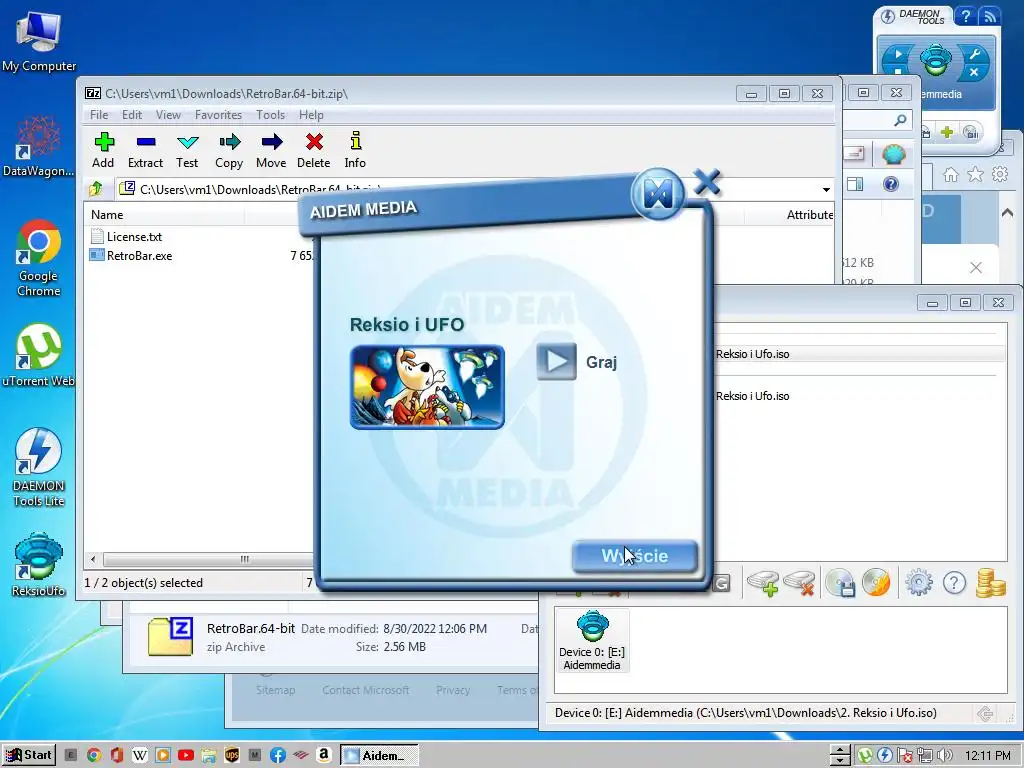The image size is (1024, 768).
Task: Open DAEMON Tools preferences gear icon
Action: pos(919,583)
